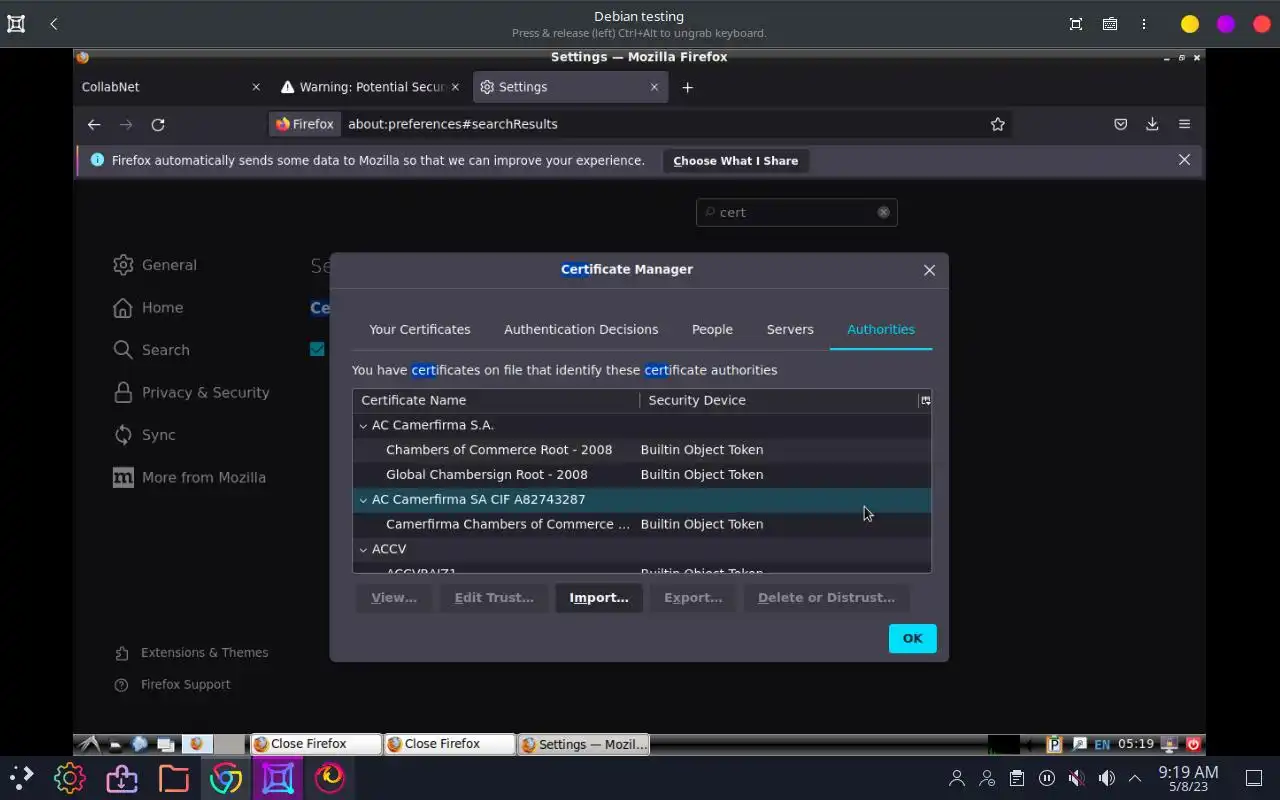The height and width of the screenshot is (800, 1280).
Task: Open the Pocket save icon in toolbar
Action: tap(1121, 124)
